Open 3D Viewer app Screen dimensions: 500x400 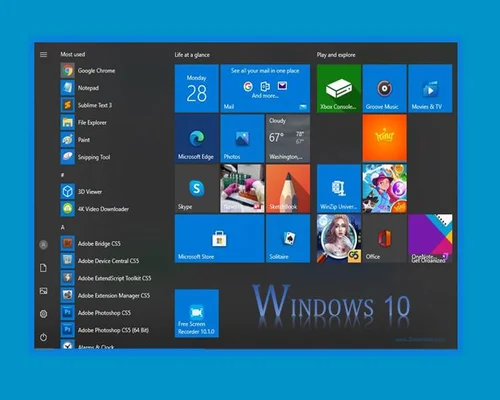pyautogui.click(x=82, y=192)
